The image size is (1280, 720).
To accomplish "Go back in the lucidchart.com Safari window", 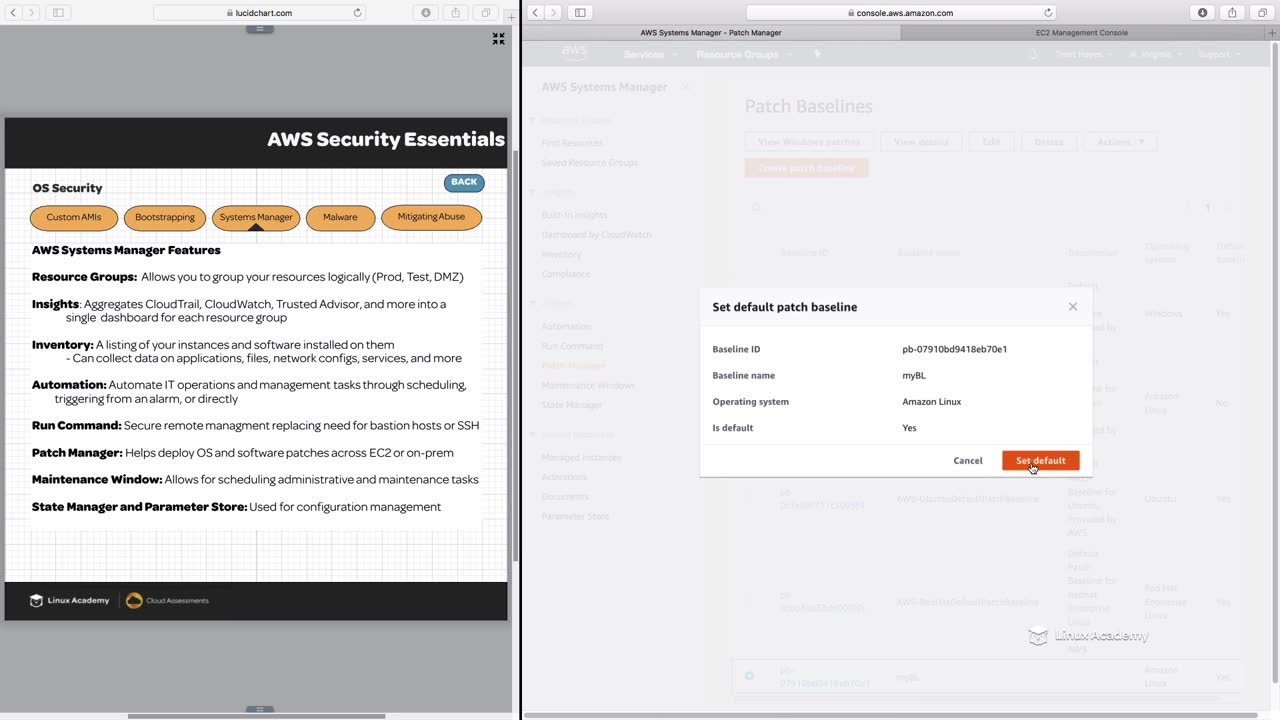I will coord(13,13).
